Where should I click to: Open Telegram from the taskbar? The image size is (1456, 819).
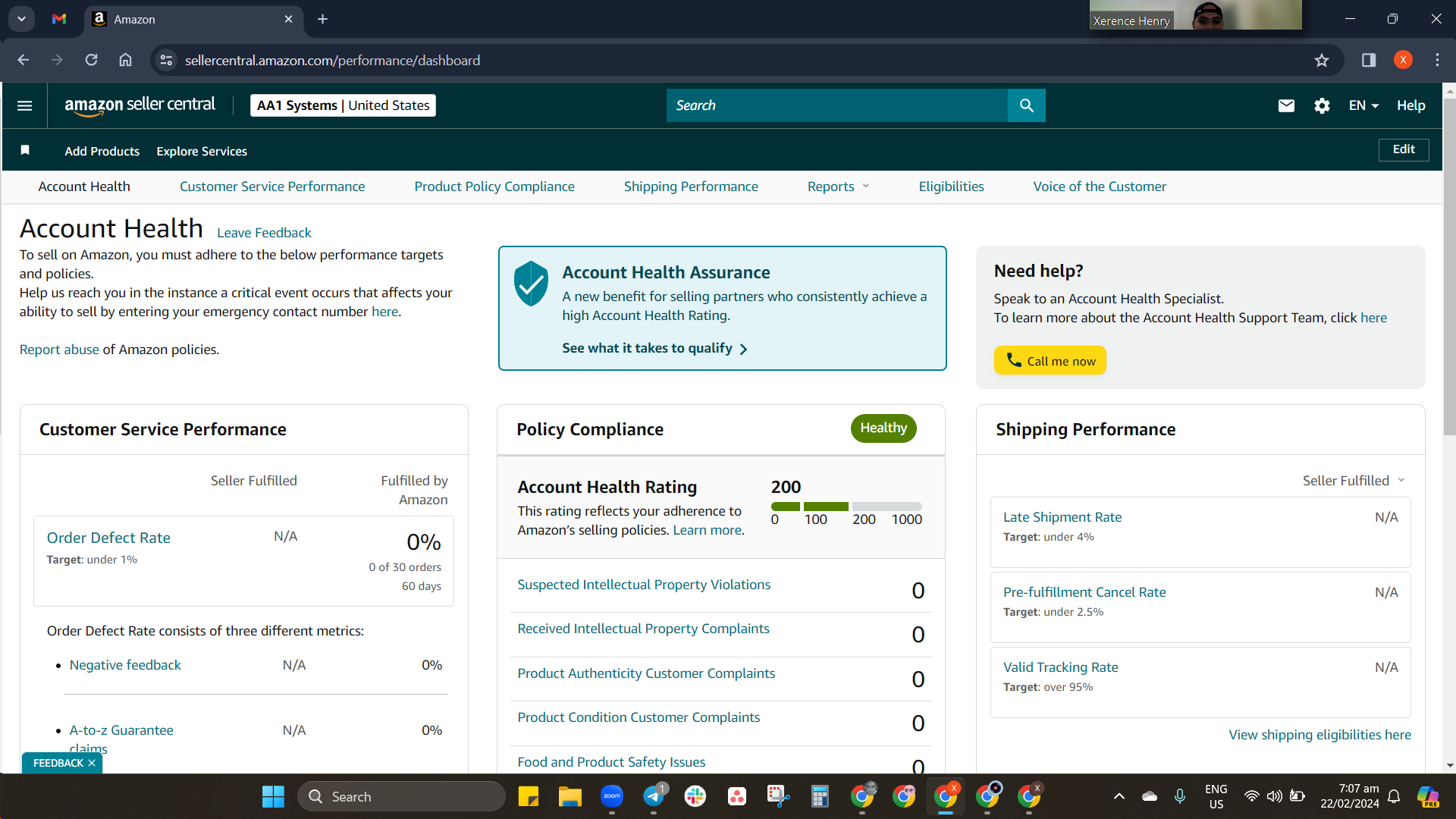tap(654, 796)
